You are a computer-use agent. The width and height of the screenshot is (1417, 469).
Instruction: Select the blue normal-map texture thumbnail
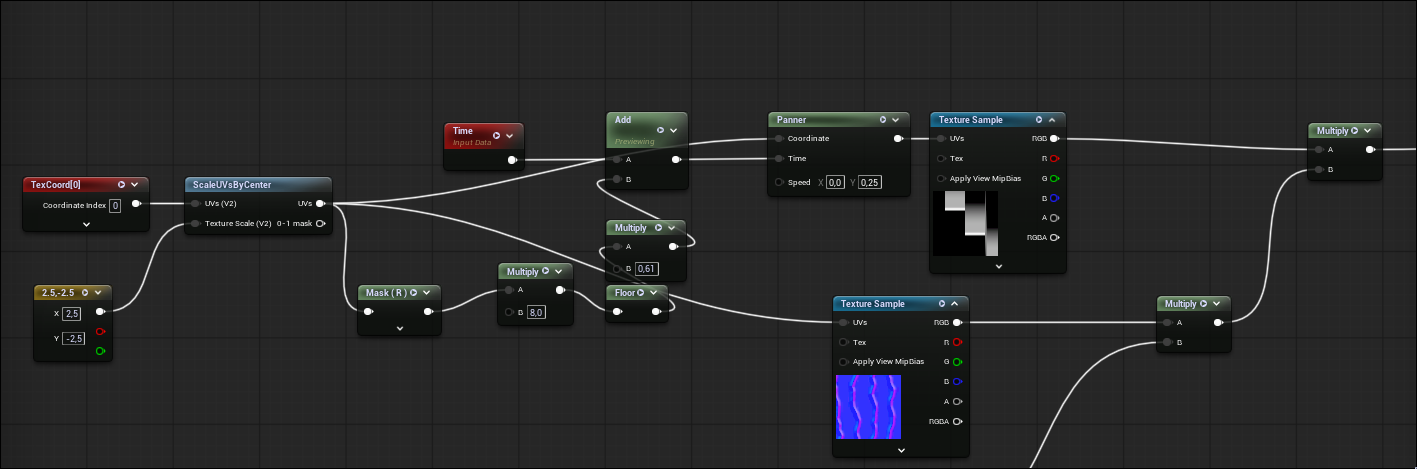pyautogui.click(x=868, y=407)
